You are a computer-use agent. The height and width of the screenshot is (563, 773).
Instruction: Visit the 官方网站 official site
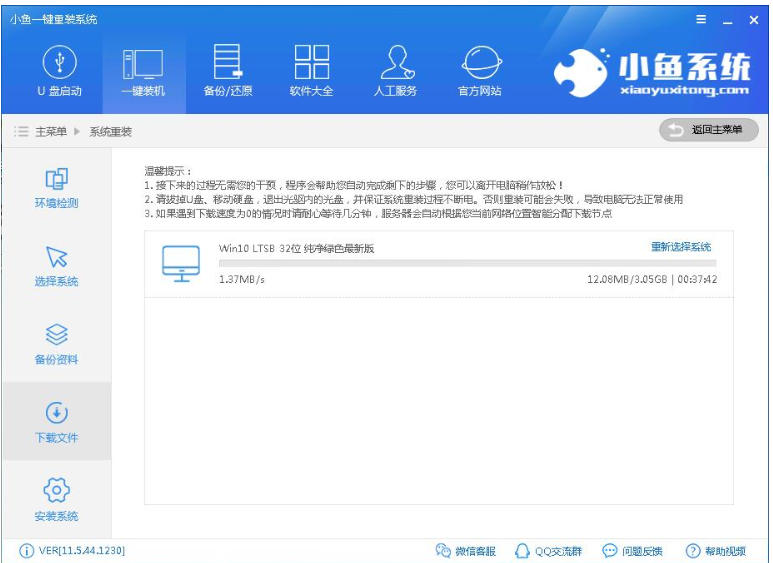click(x=480, y=71)
